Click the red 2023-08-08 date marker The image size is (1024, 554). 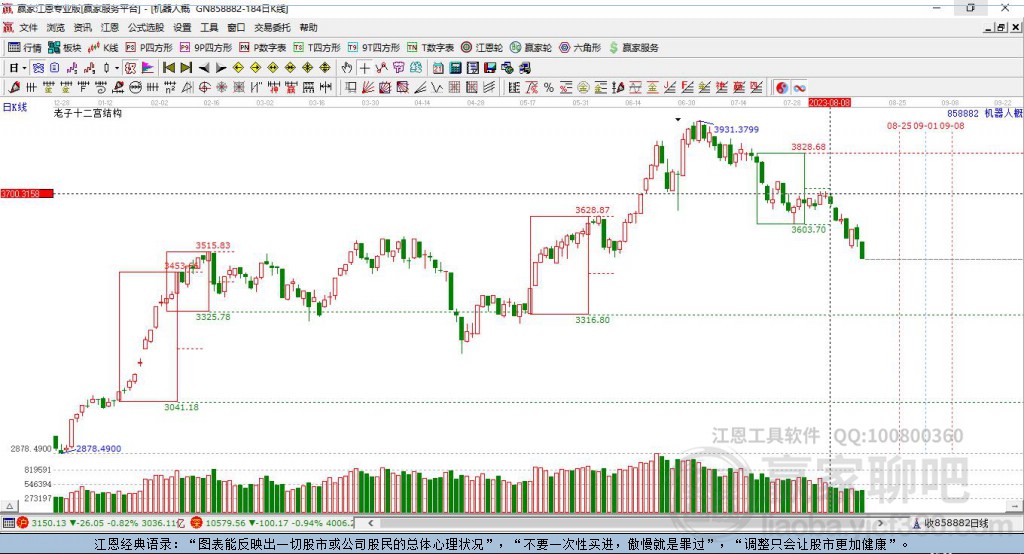[829, 103]
